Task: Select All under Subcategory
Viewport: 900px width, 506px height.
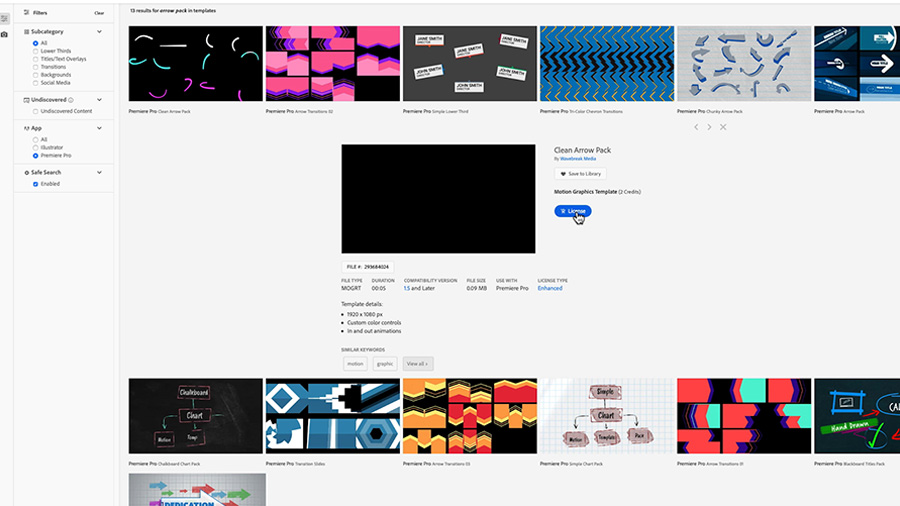Action: pos(36,43)
